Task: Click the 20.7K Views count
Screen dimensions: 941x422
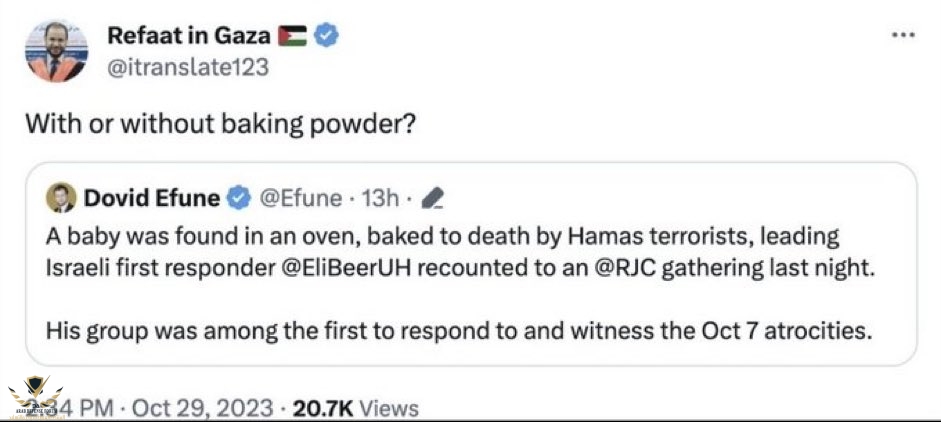Action: (x=354, y=408)
